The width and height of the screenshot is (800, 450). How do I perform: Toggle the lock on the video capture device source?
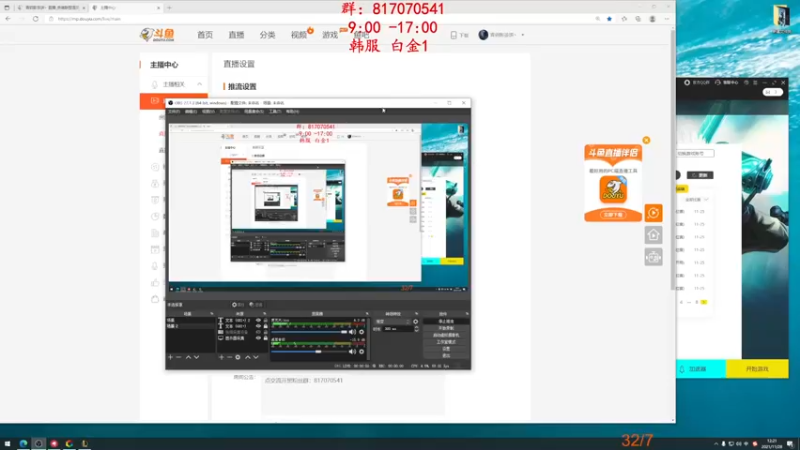pos(265,332)
